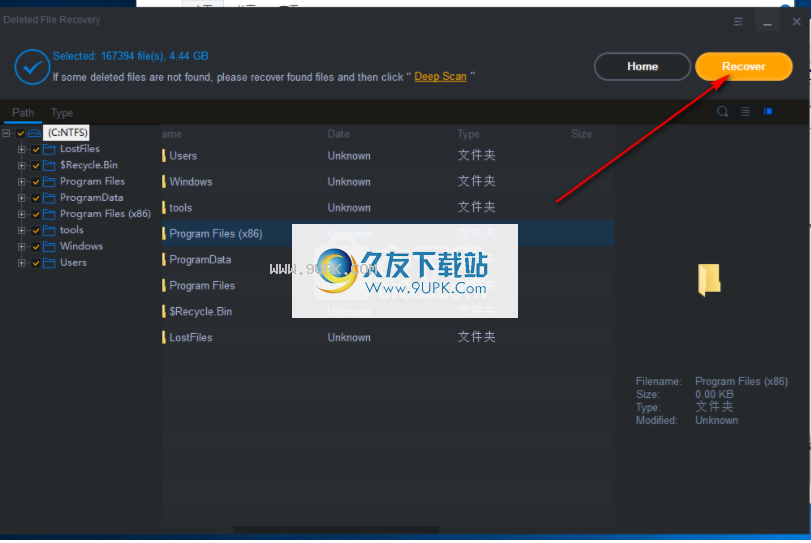Sort by the Date column header
Screen dimensions: 811x543
[x=338, y=134]
